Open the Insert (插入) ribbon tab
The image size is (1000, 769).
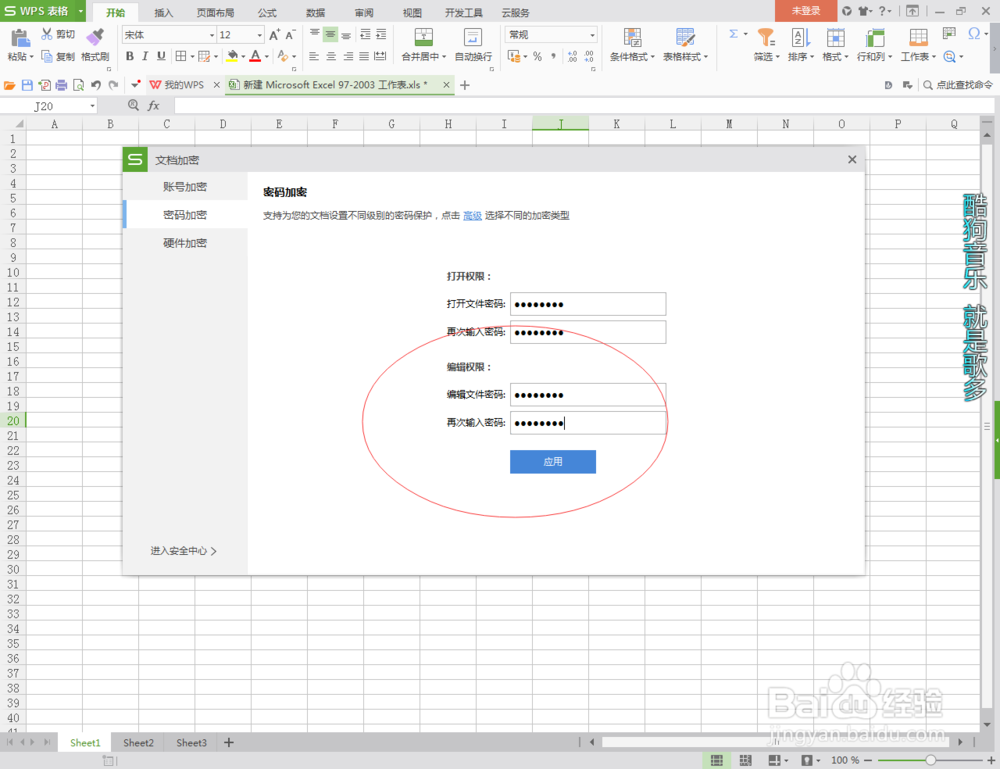click(163, 13)
